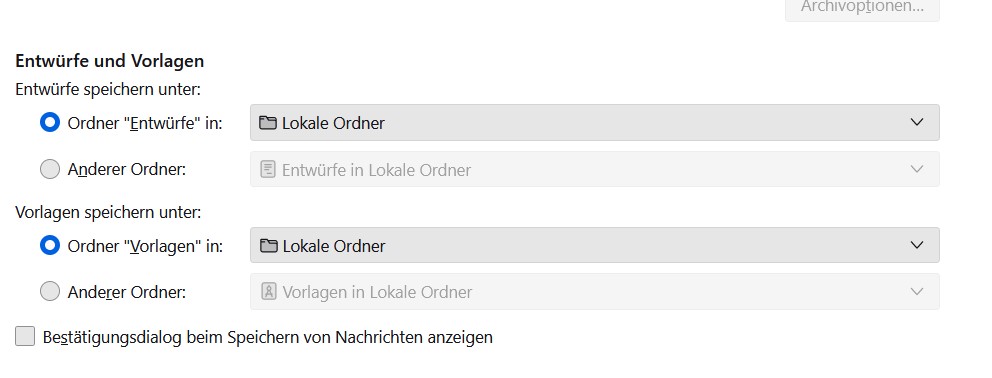The width and height of the screenshot is (992, 378).
Task: Expand Entwürfe in Lokale Ordner chevron
Action: pyautogui.click(x=917, y=169)
